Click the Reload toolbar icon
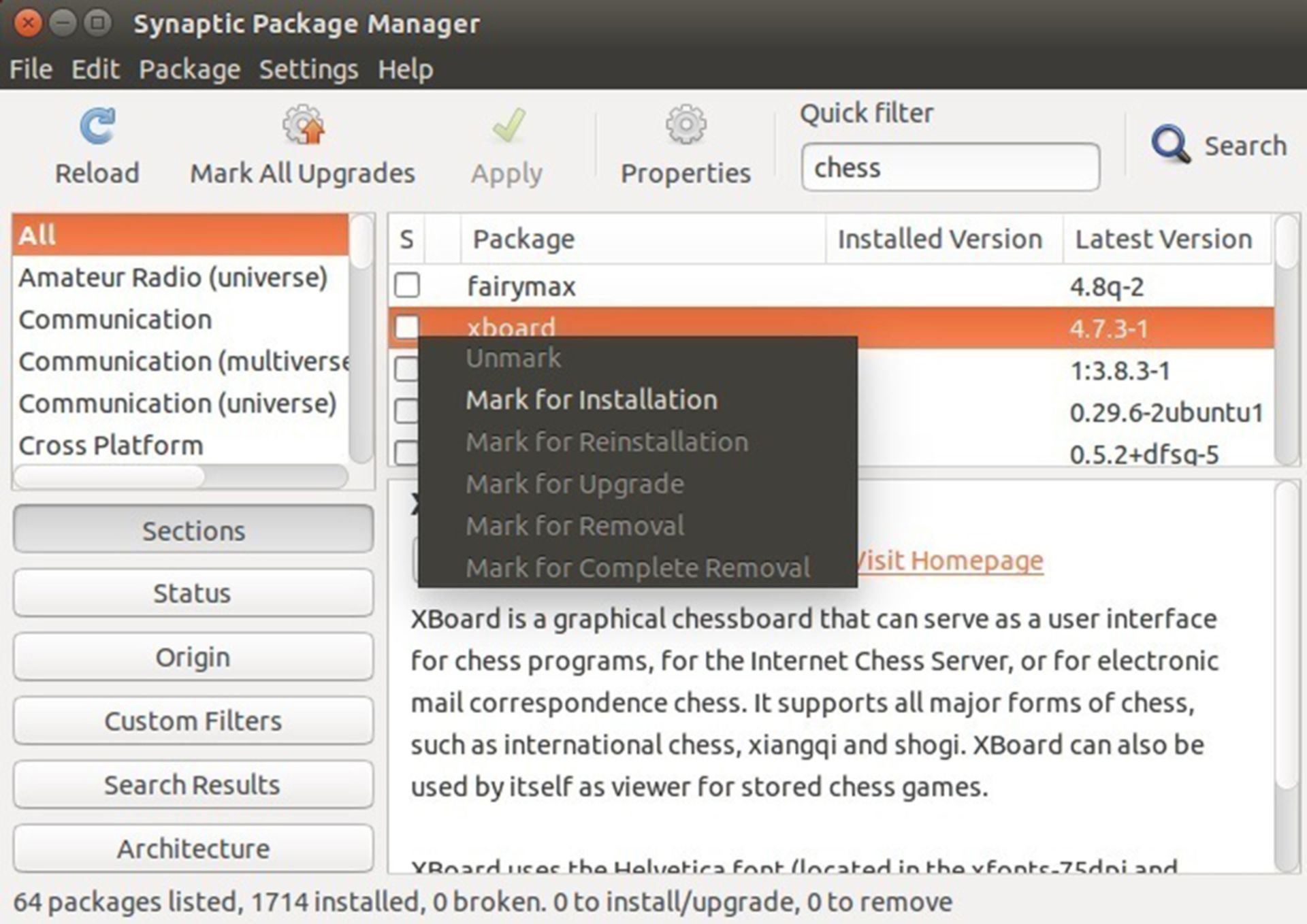This screenshot has height=924, width=1307. (97, 127)
